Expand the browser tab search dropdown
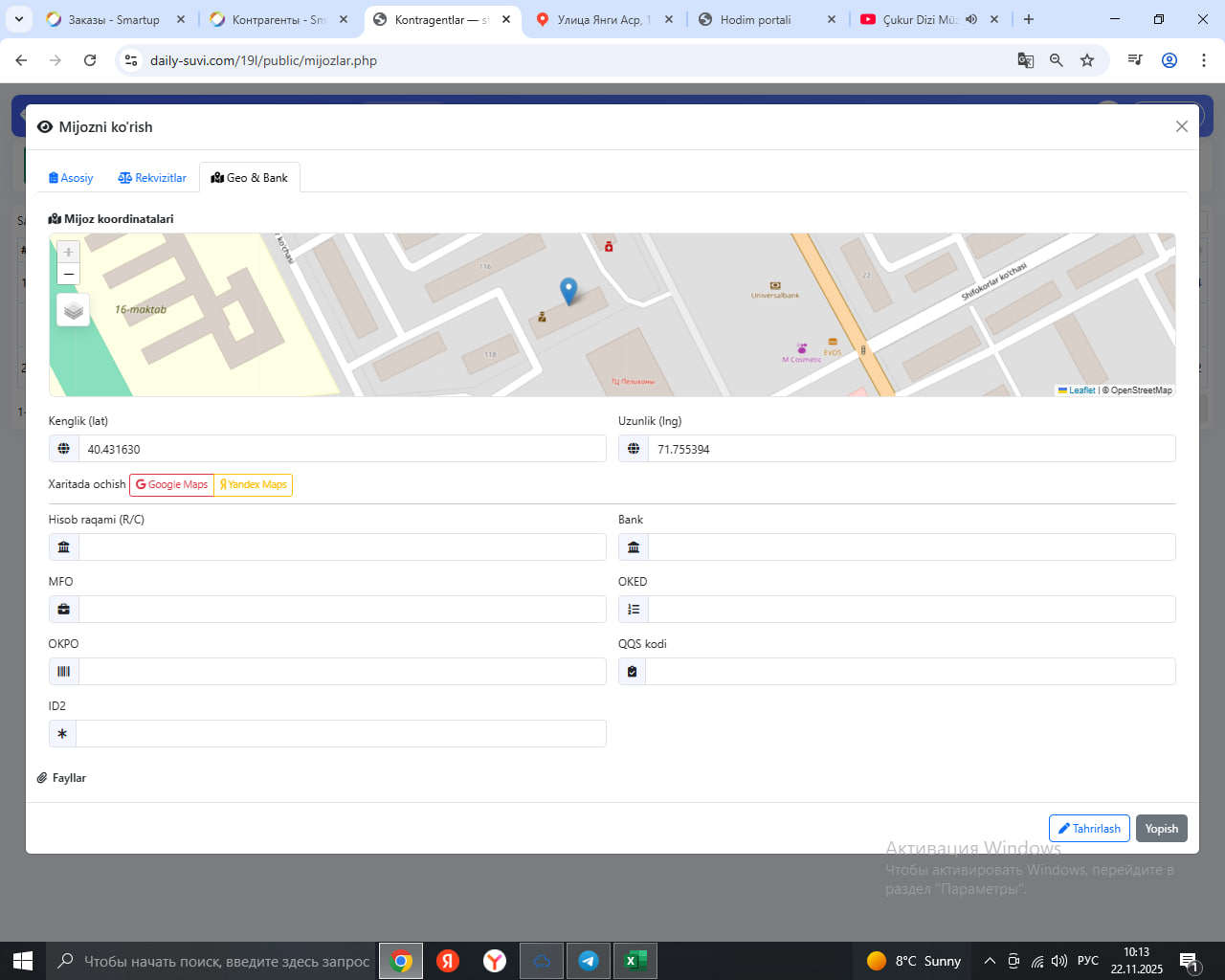 coord(19,19)
